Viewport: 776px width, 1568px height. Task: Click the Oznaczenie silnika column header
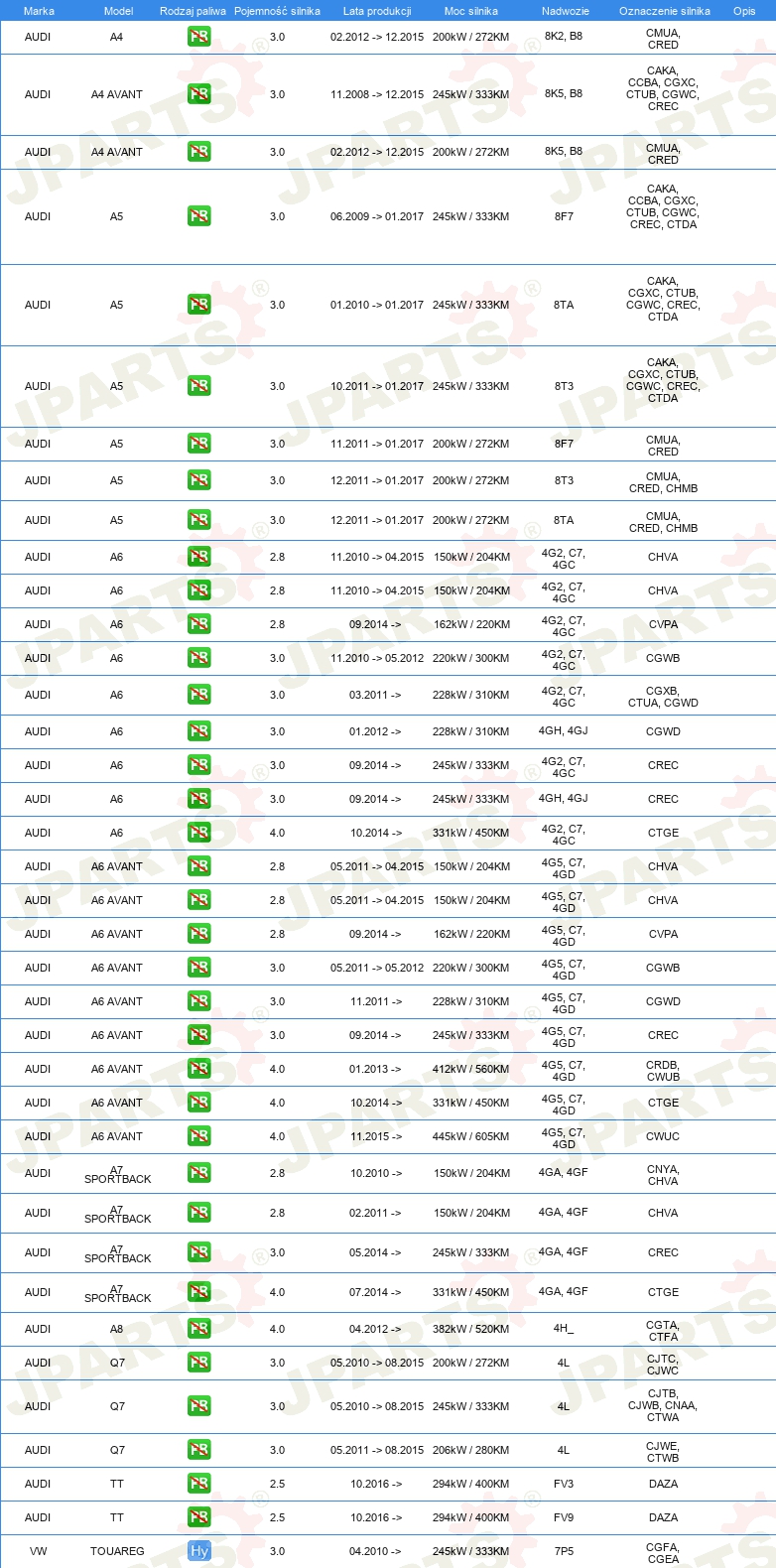point(665,11)
